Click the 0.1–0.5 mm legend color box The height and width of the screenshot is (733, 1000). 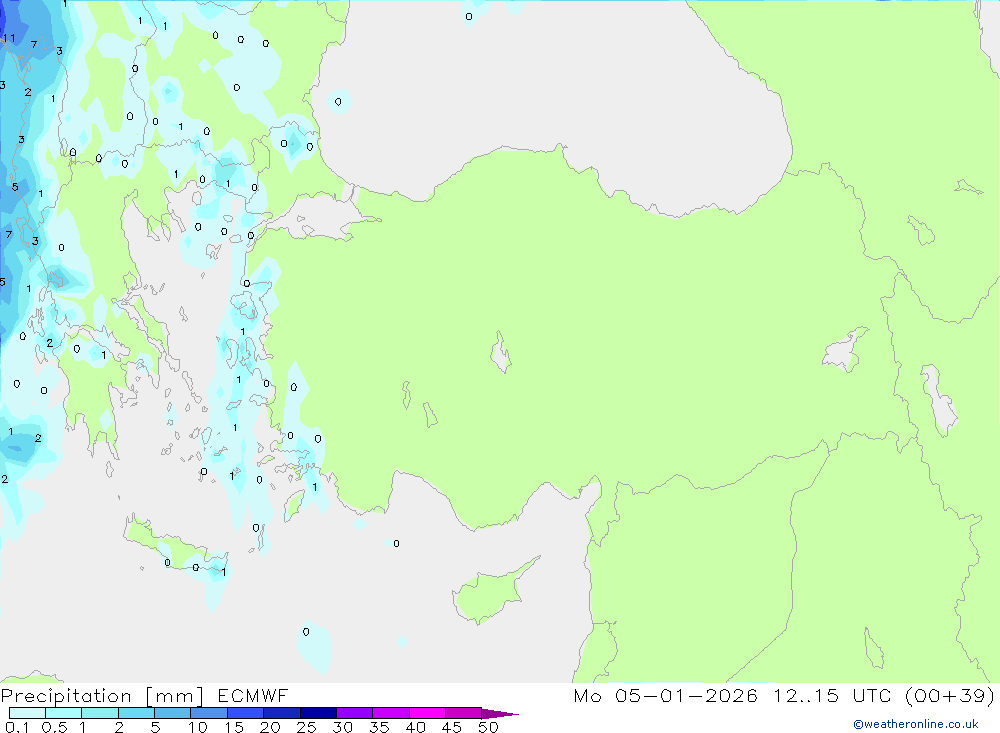click(x=27, y=713)
